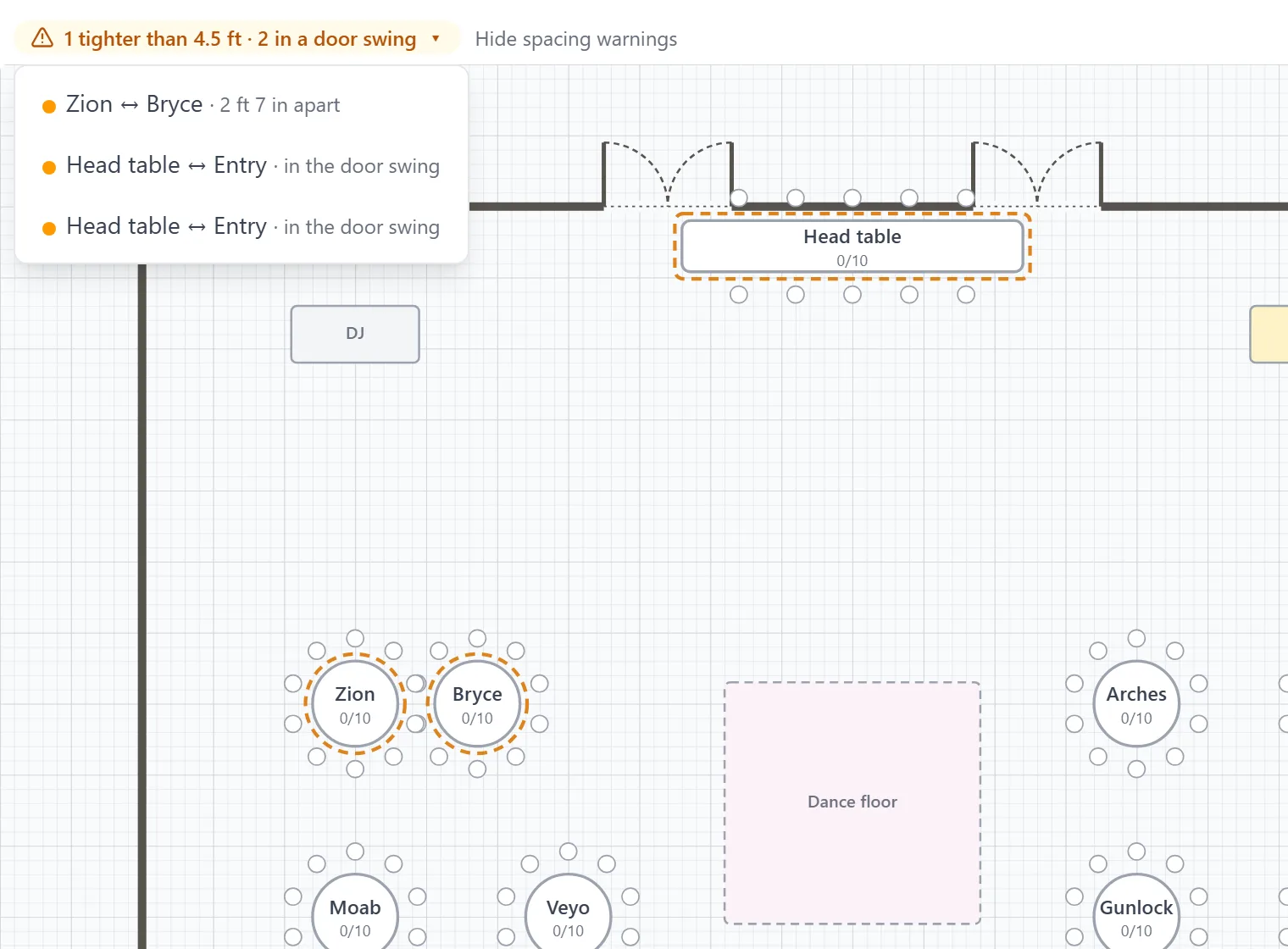The width and height of the screenshot is (1288, 949).
Task: Select the first Head table ↔ Entry warning
Action: tap(241, 165)
